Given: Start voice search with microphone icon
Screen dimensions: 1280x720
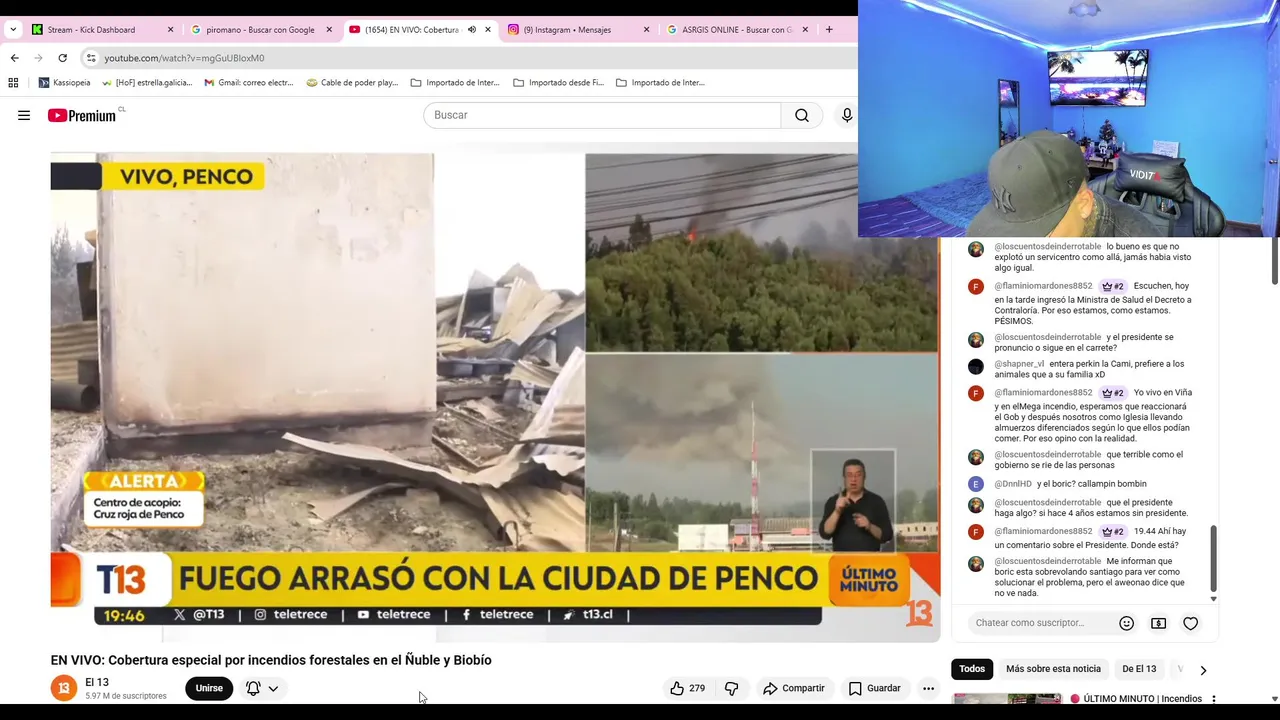Looking at the screenshot, I should point(847,115).
